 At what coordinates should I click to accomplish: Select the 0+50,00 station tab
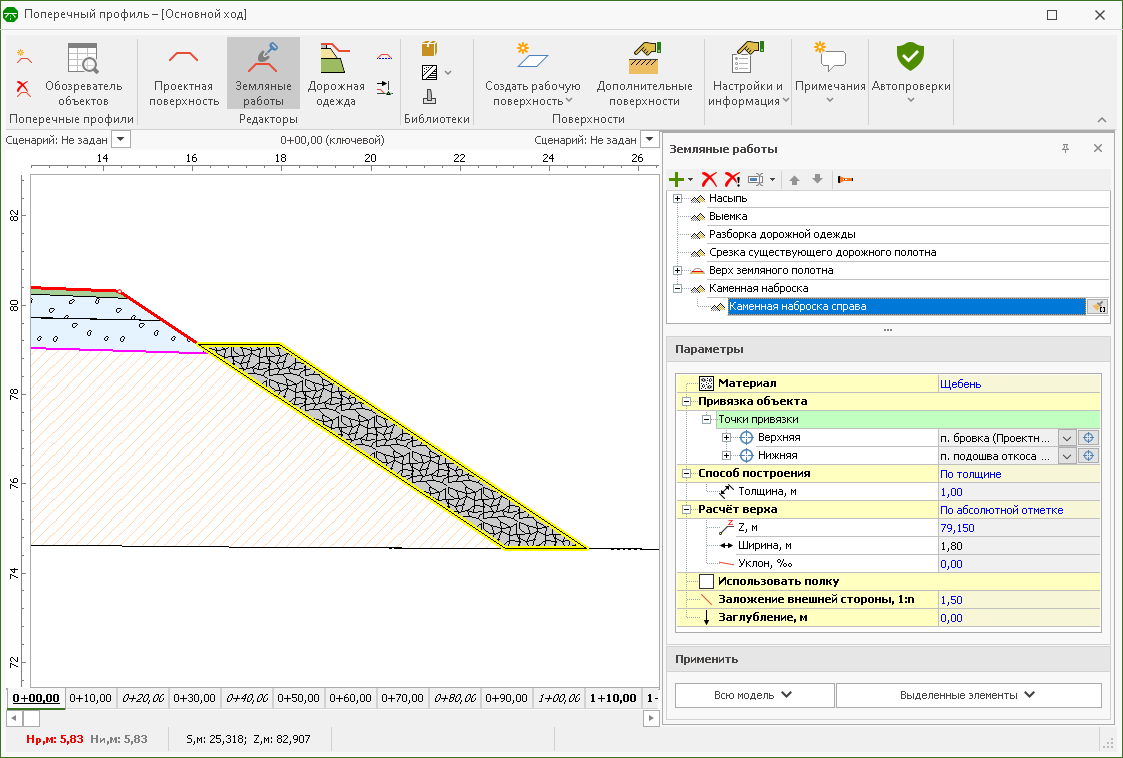pyautogui.click(x=300, y=698)
